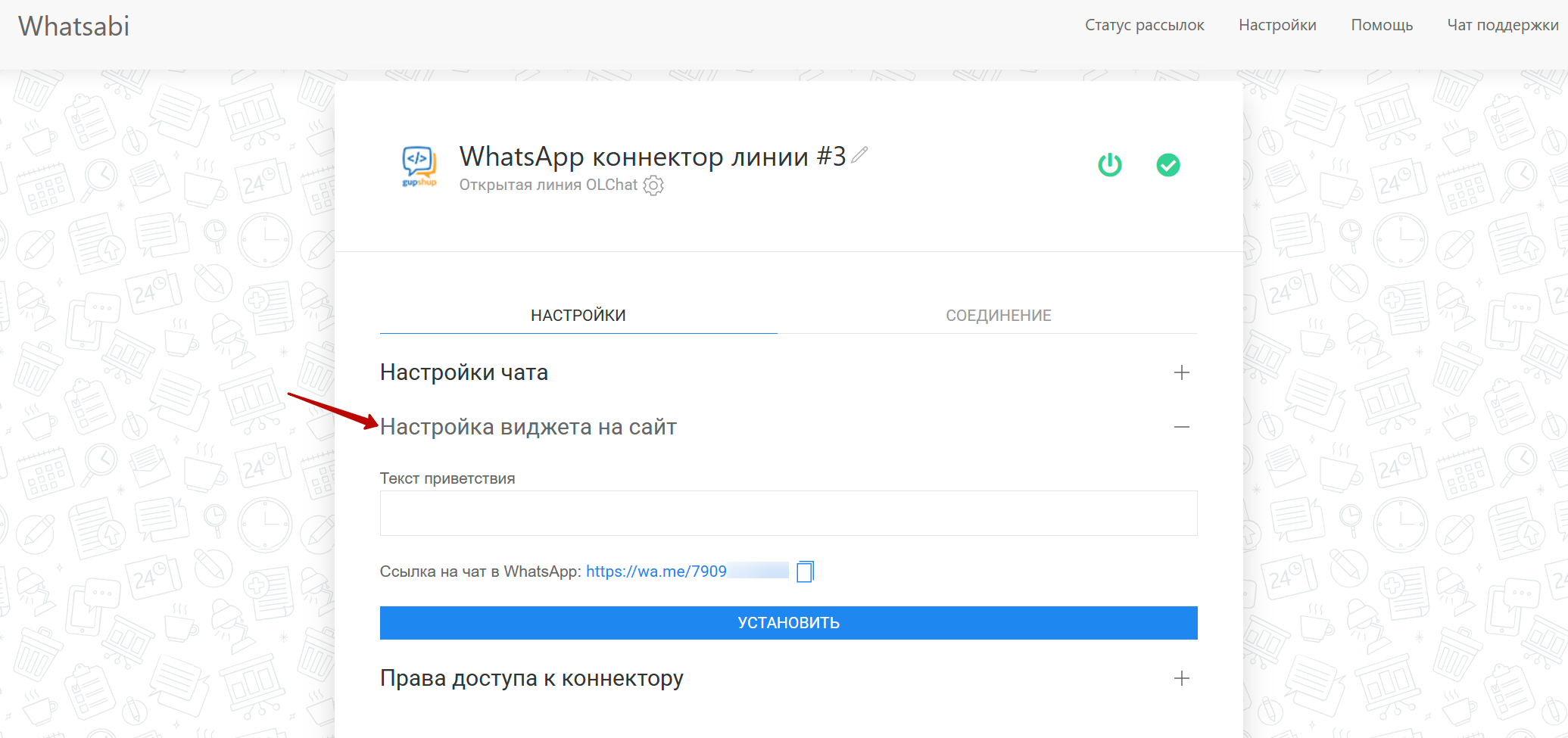The height and width of the screenshot is (738, 1568).
Task: Click the УСТАНОВИТЬ button
Action: pyautogui.click(x=789, y=623)
